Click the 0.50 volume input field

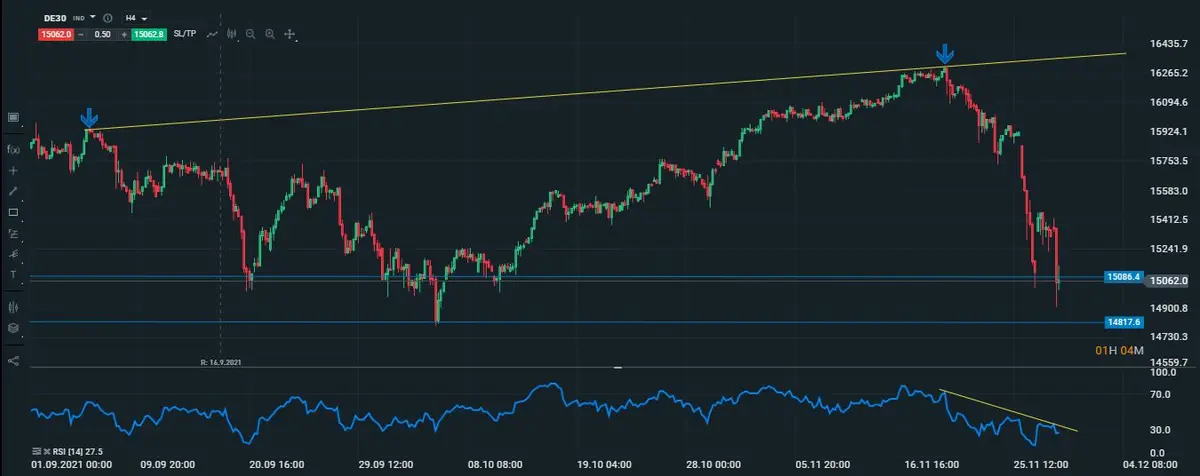[101, 34]
